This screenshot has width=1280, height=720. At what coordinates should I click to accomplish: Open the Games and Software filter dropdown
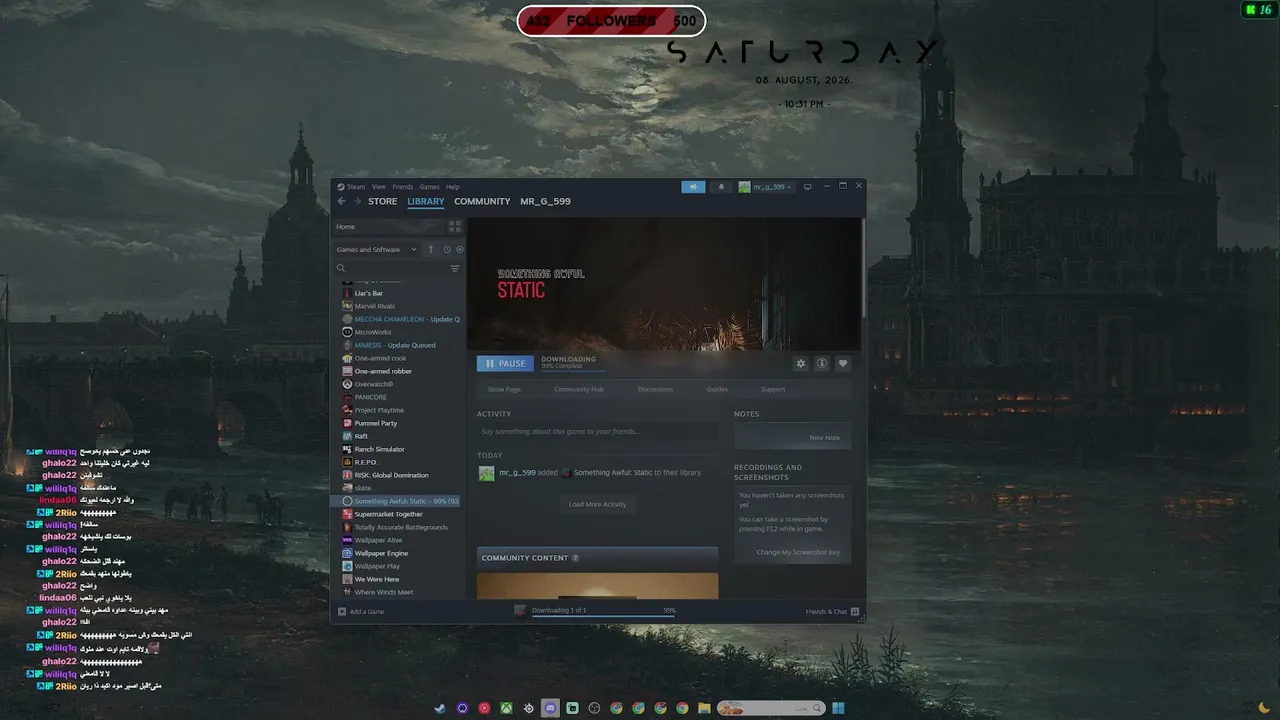[376, 250]
